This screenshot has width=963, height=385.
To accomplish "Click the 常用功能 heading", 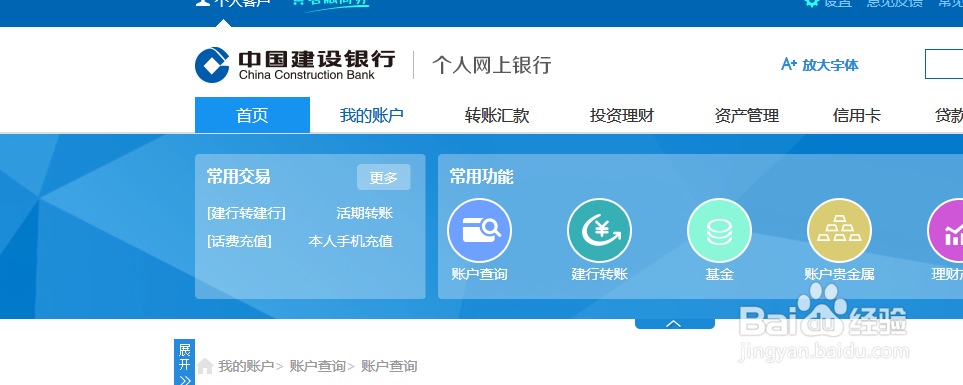I will click(482, 177).
